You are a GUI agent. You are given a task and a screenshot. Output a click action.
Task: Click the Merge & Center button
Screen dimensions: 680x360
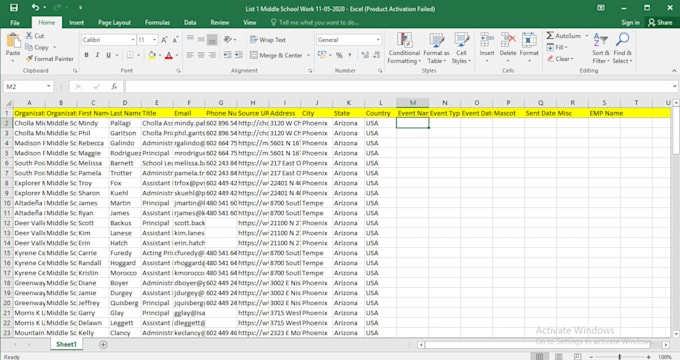[276, 55]
